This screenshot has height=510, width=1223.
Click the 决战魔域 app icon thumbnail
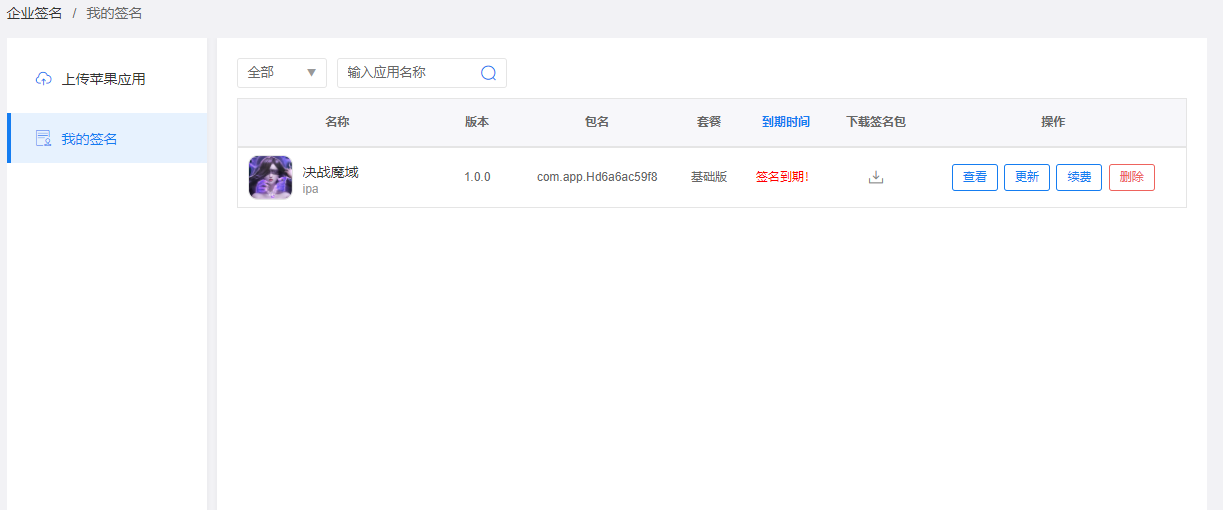(x=270, y=177)
